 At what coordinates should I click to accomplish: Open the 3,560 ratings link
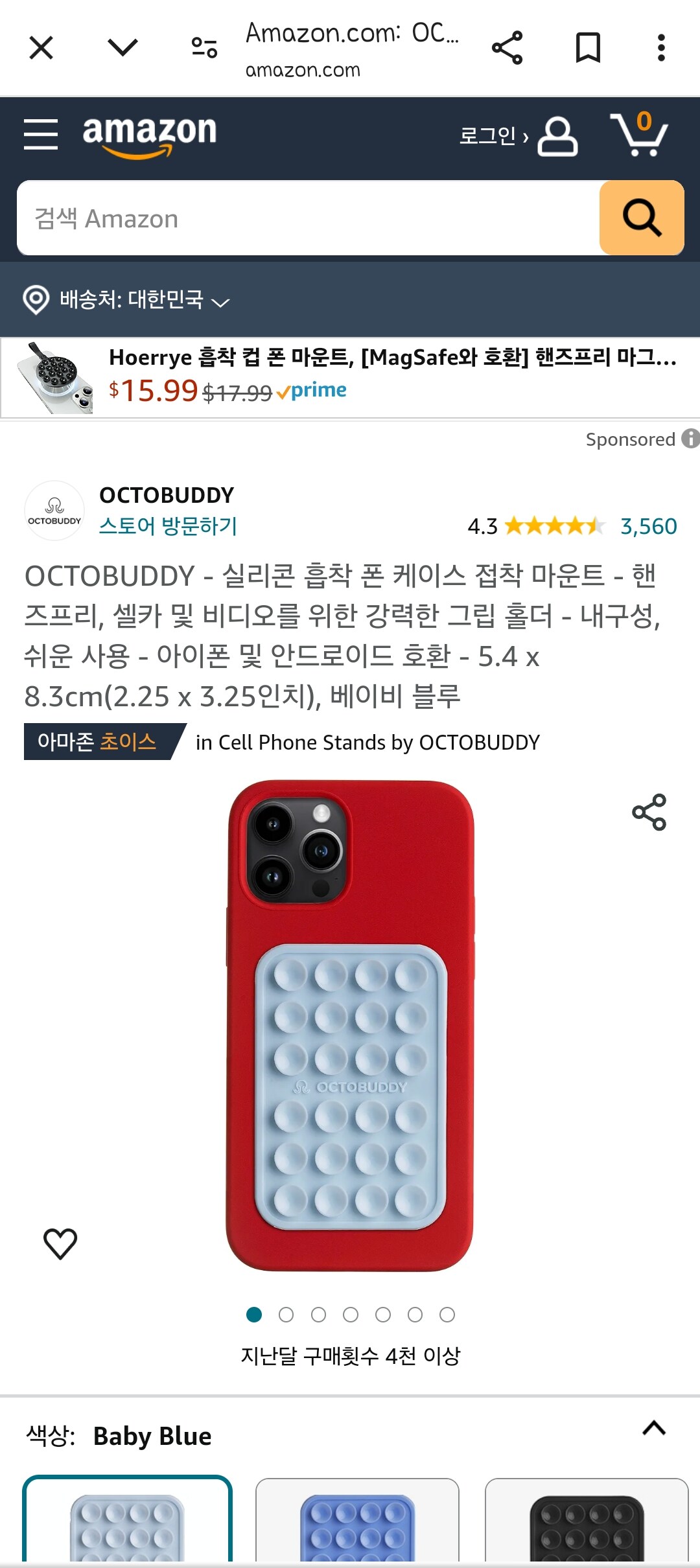[649, 526]
